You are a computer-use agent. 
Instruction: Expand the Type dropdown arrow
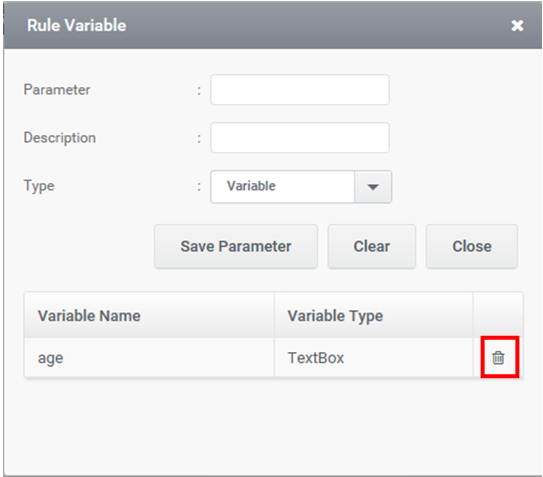pos(373,187)
